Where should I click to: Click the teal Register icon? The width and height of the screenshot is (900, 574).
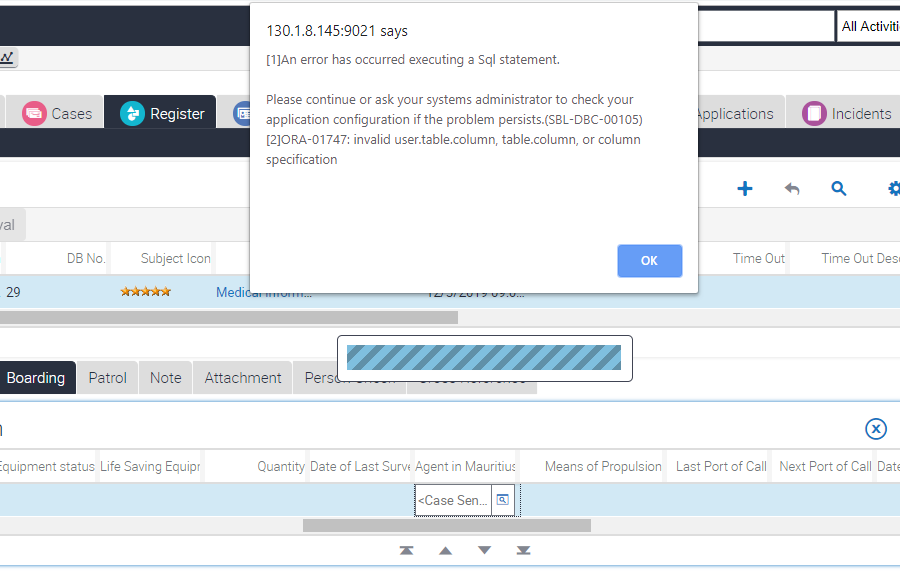[132, 114]
